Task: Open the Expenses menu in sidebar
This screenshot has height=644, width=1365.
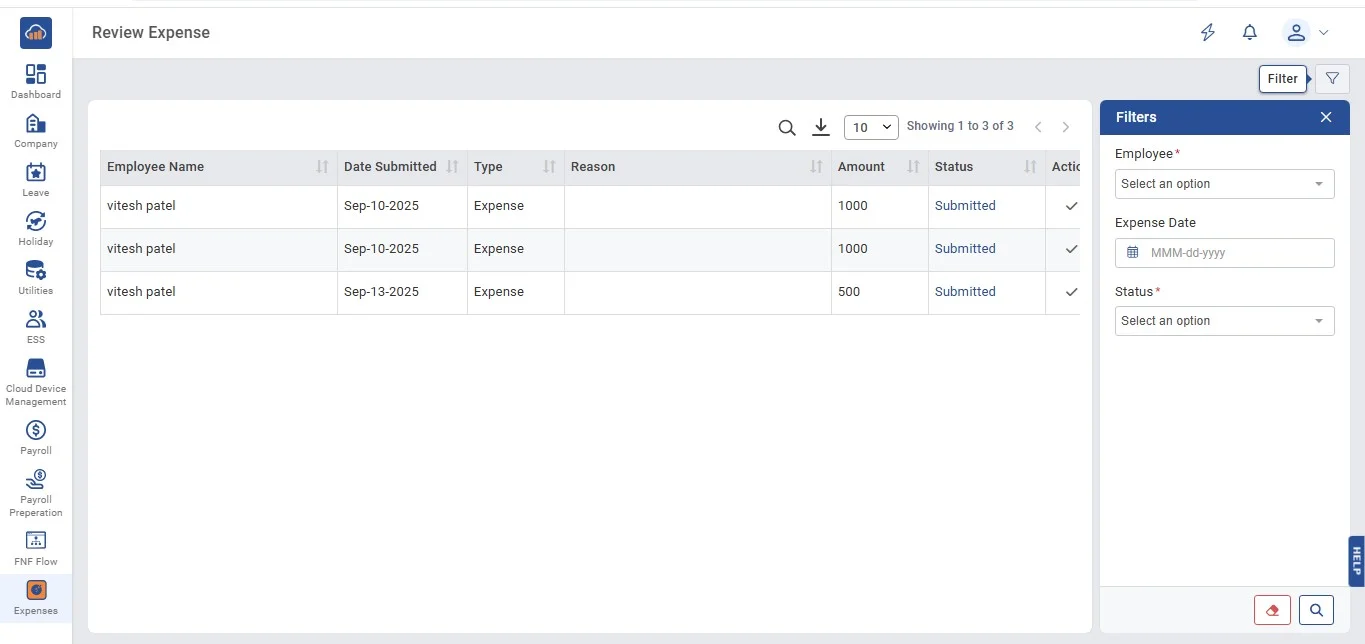Action: pos(36,598)
